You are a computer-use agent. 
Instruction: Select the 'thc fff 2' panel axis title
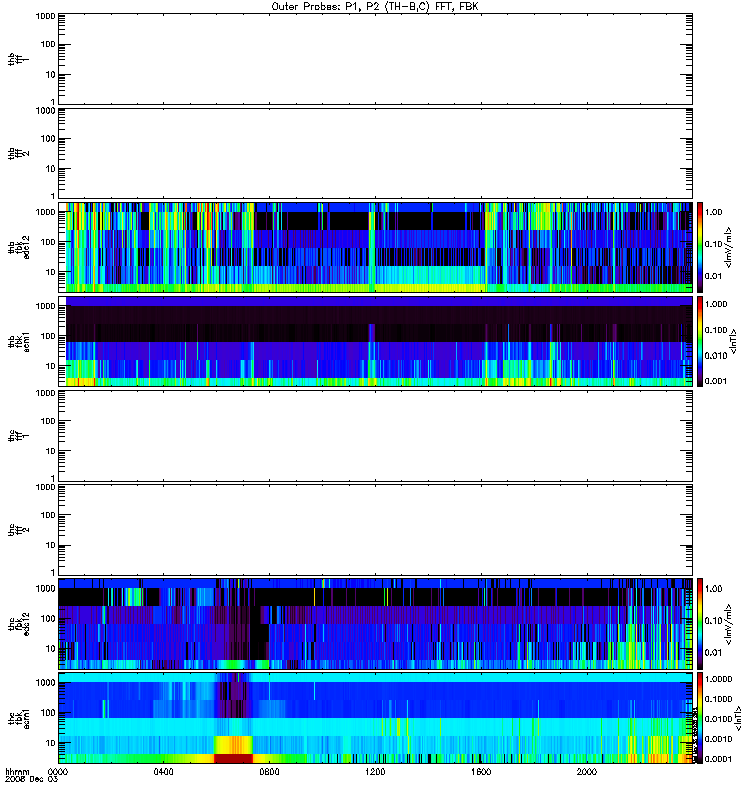(x=18, y=530)
